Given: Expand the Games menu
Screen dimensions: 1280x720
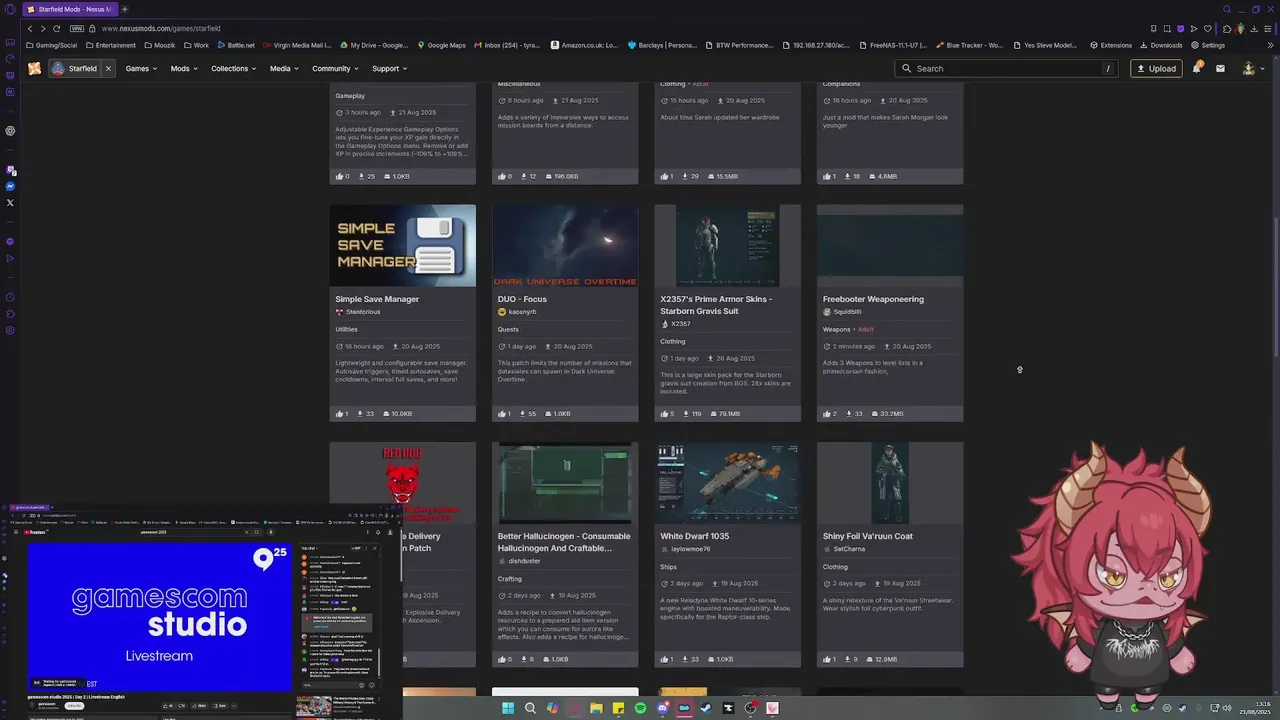Looking at the screenshot, I should (141, 68).
